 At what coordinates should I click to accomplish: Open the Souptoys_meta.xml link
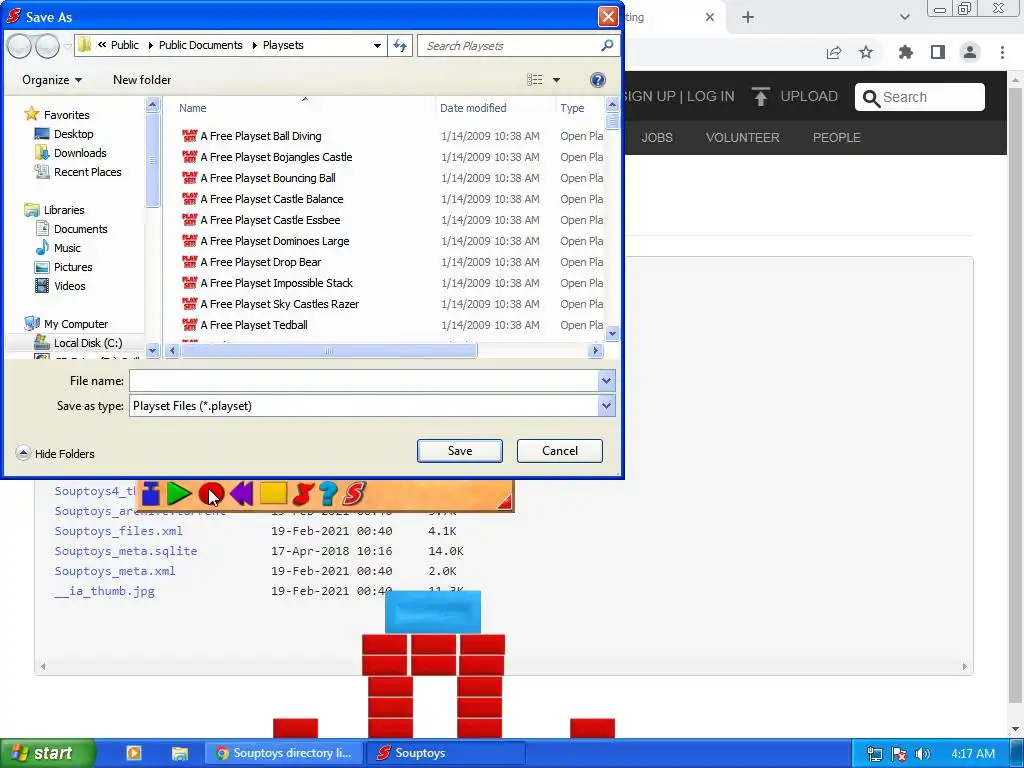click(115, 571)
